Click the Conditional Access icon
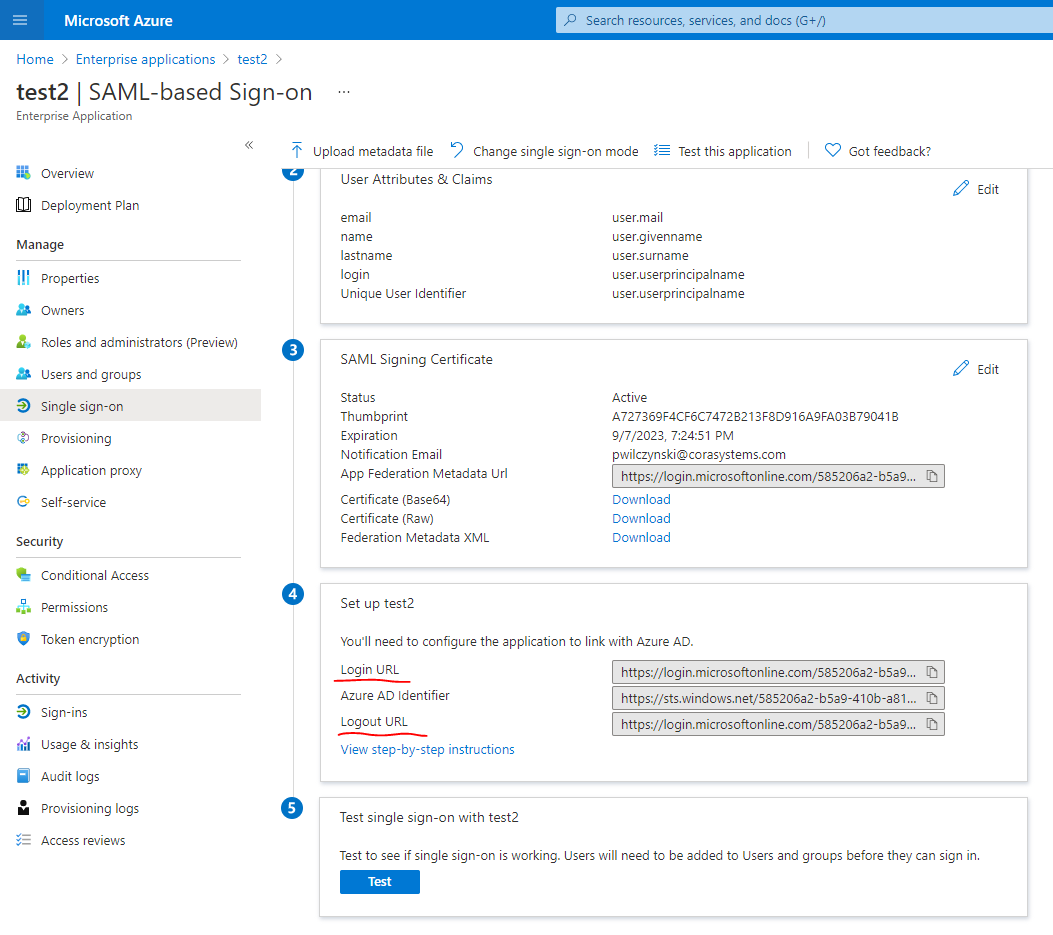The image size is (1053, 935). (24, 575)
